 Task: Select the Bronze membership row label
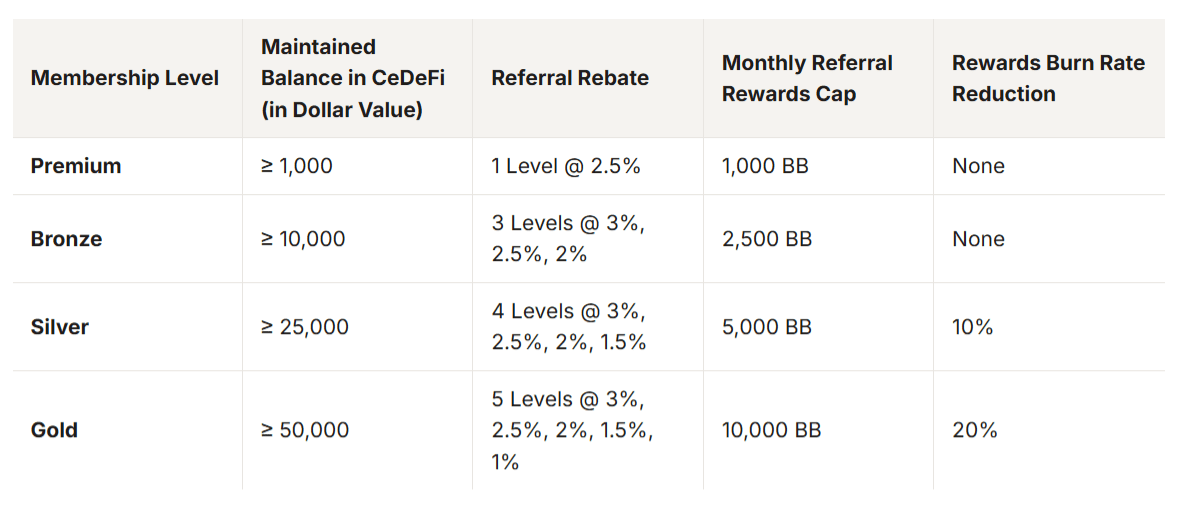67,239
